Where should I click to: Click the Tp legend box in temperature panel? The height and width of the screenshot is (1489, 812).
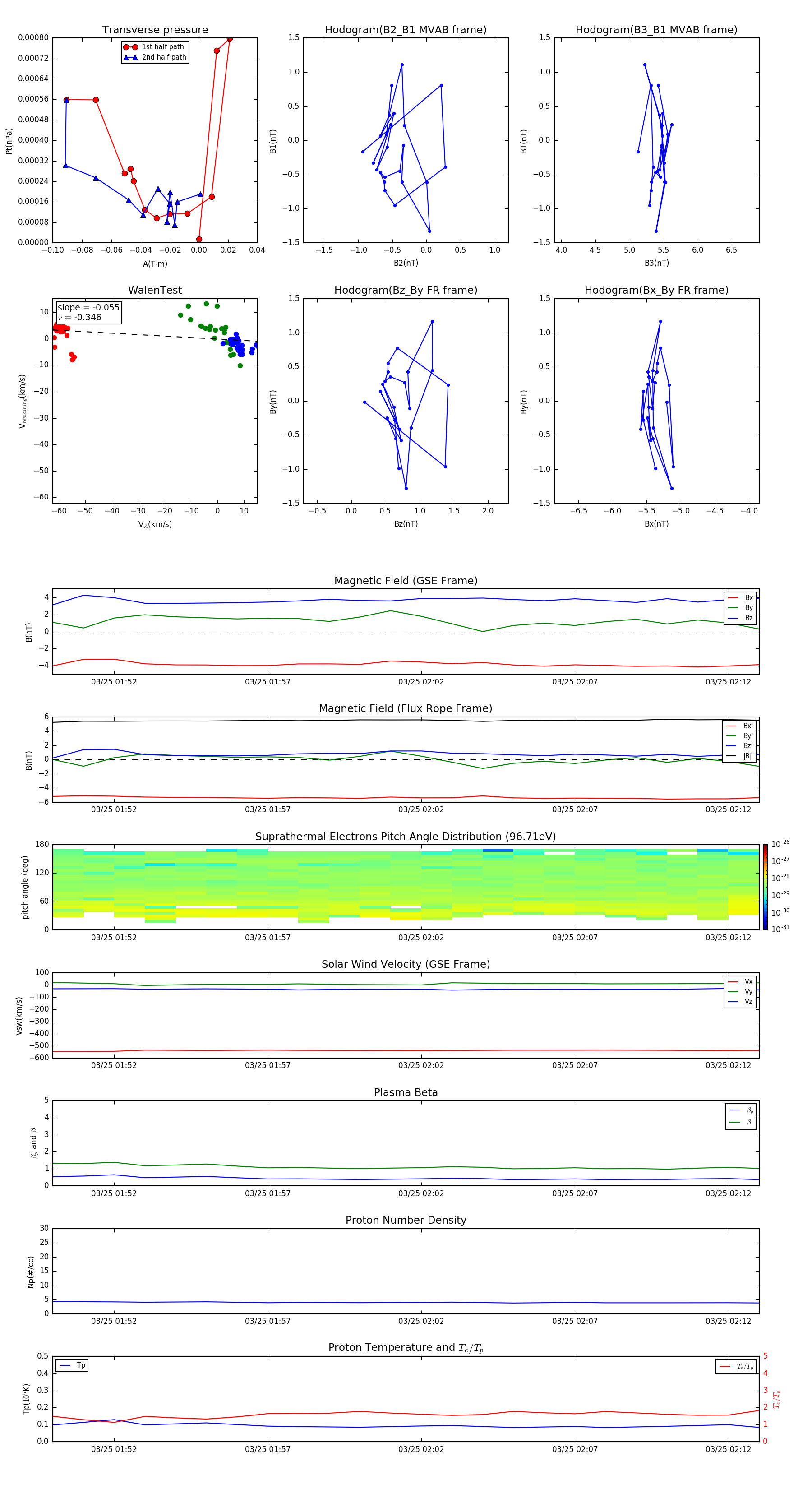[x=72, y=1365]
